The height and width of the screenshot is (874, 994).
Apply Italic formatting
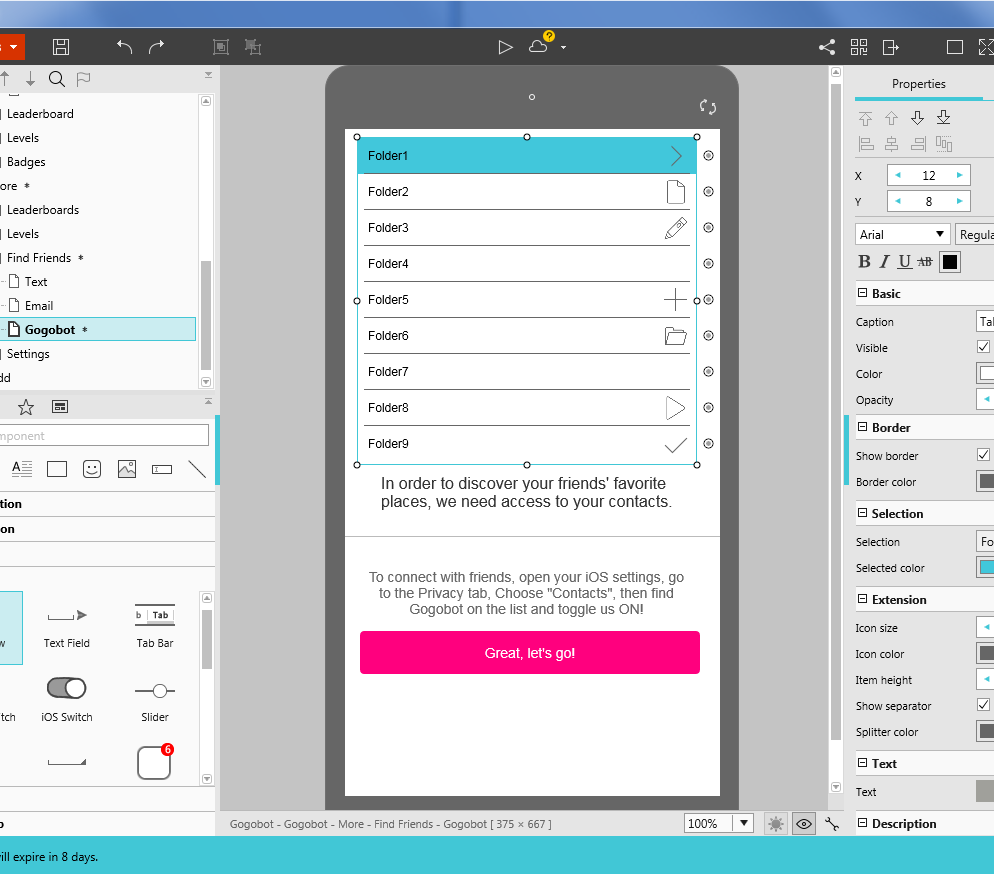coord(885,262)
